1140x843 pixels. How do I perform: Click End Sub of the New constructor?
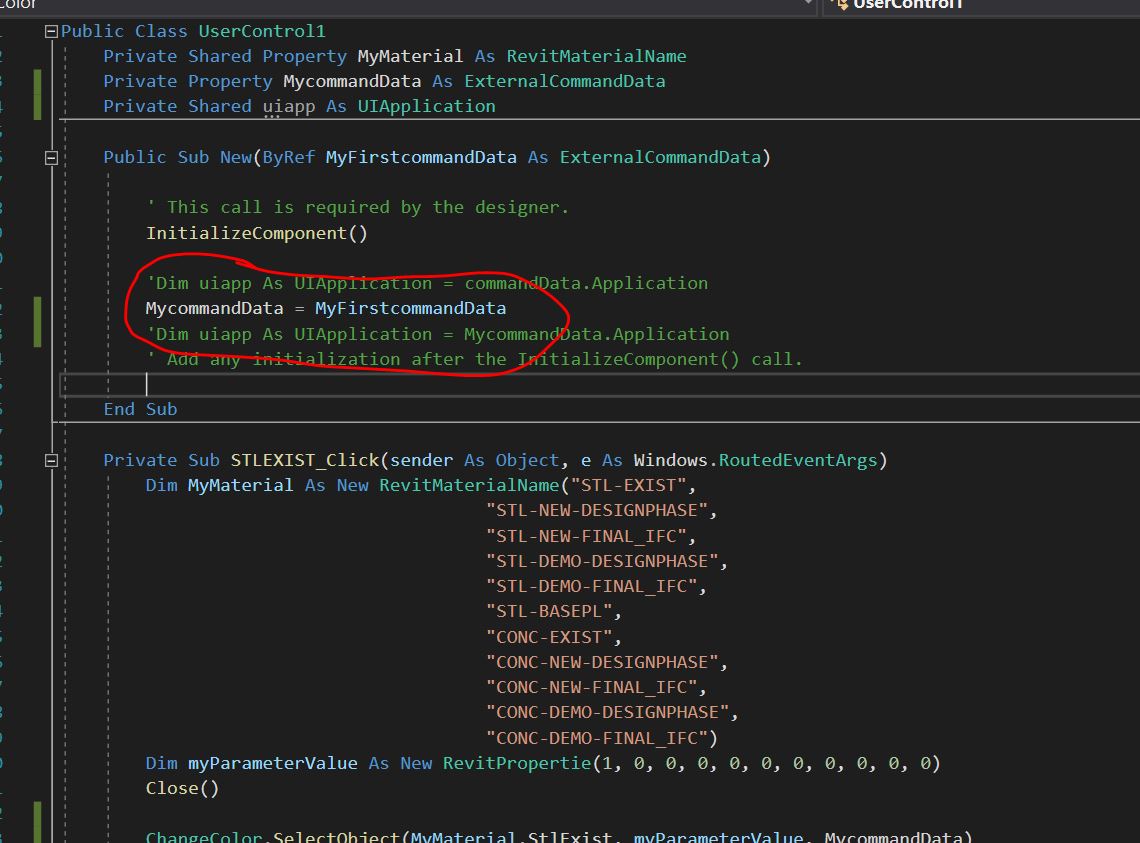click(139, 409)
